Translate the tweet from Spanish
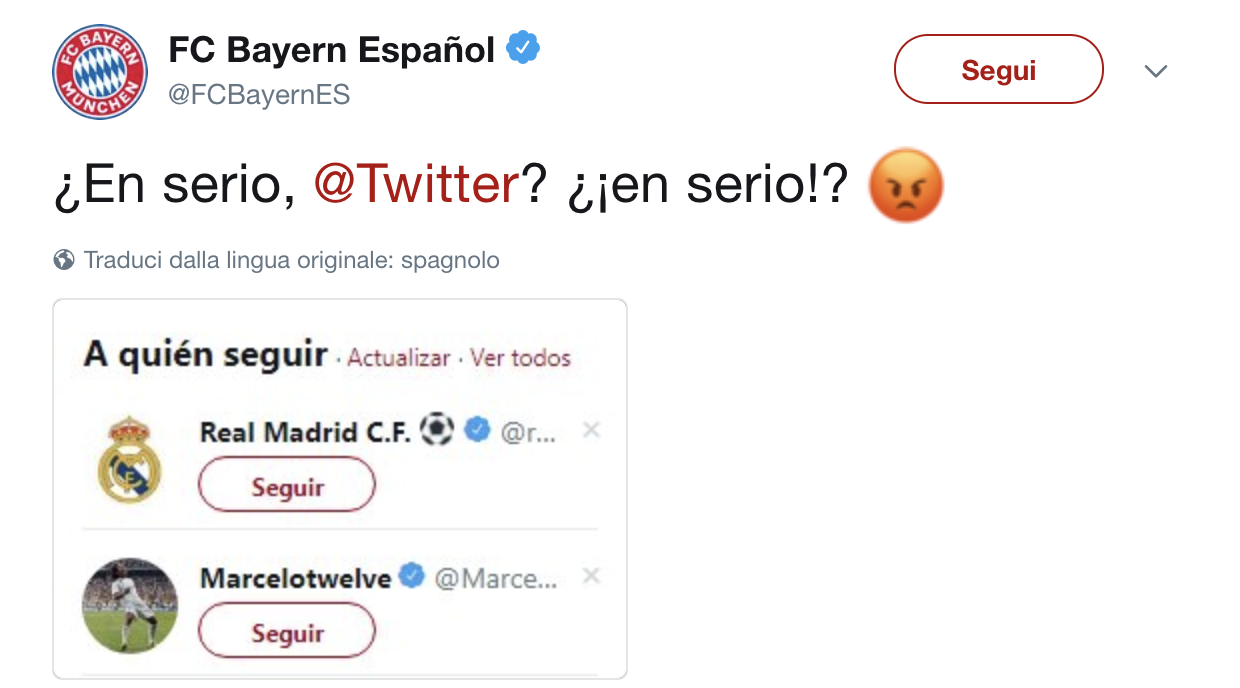 [x=291, y=261]
